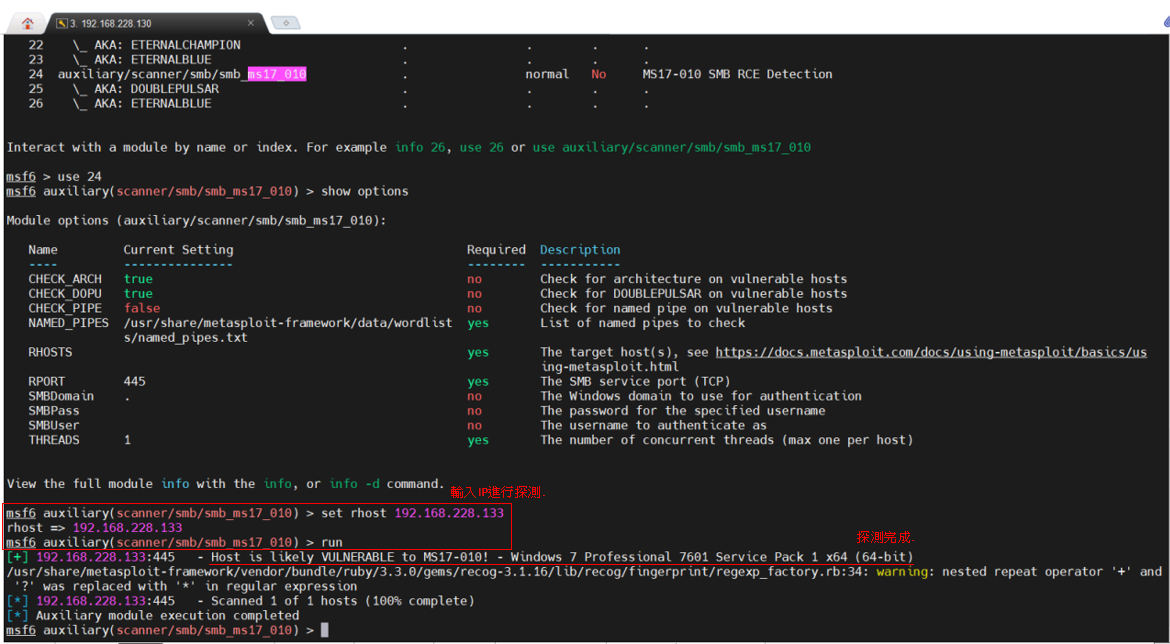Viewport: 1170px width, 644px height.
Task: Click the red 'false' value for CHECK_PIPE
Action: pos(142,308)
